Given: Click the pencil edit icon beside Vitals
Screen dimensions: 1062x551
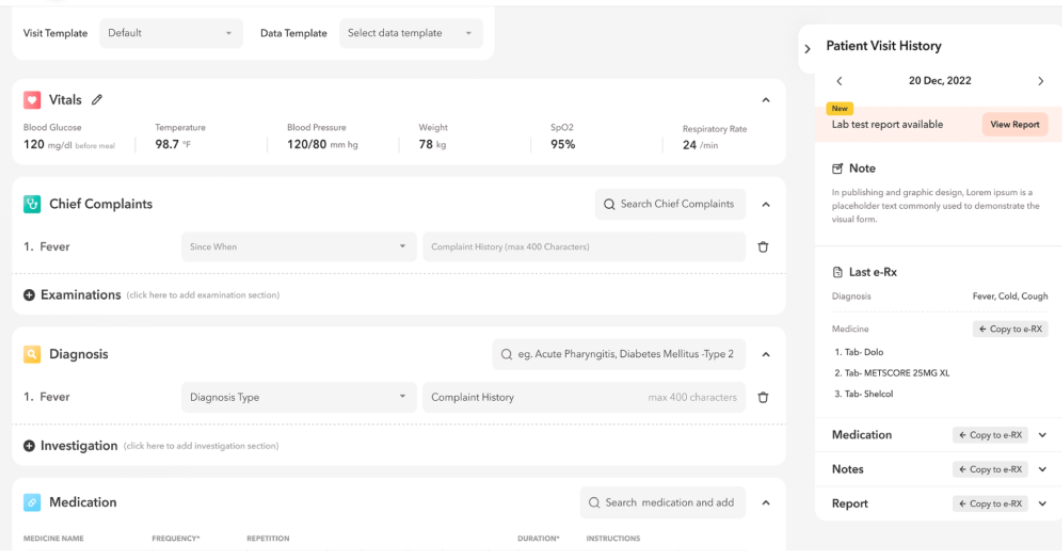Looking at the screenshot, I should [x=97, y=100].
